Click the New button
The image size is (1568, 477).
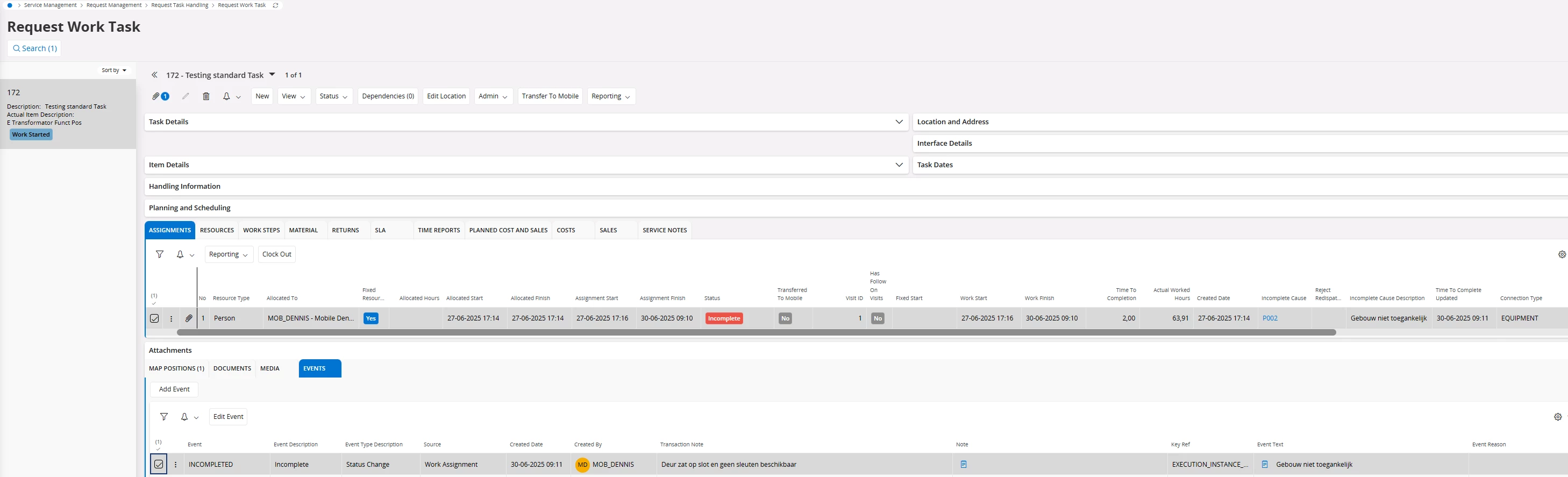[262, 96]
